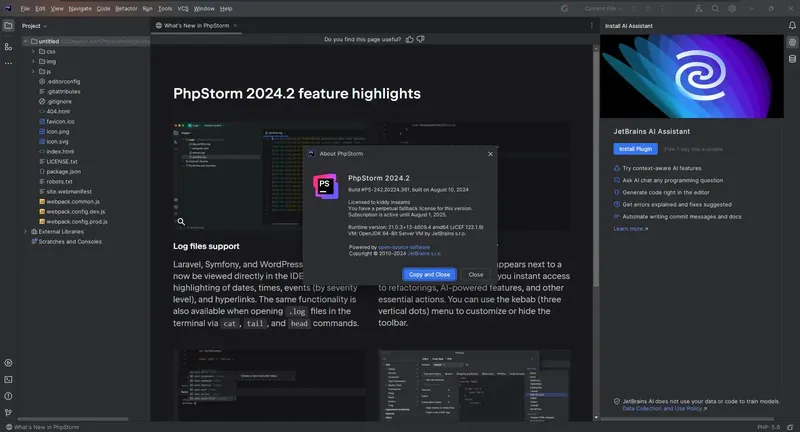This screenshot has width=800, height=432.
Task: Expand the js folder
Action: coord(34,71)
